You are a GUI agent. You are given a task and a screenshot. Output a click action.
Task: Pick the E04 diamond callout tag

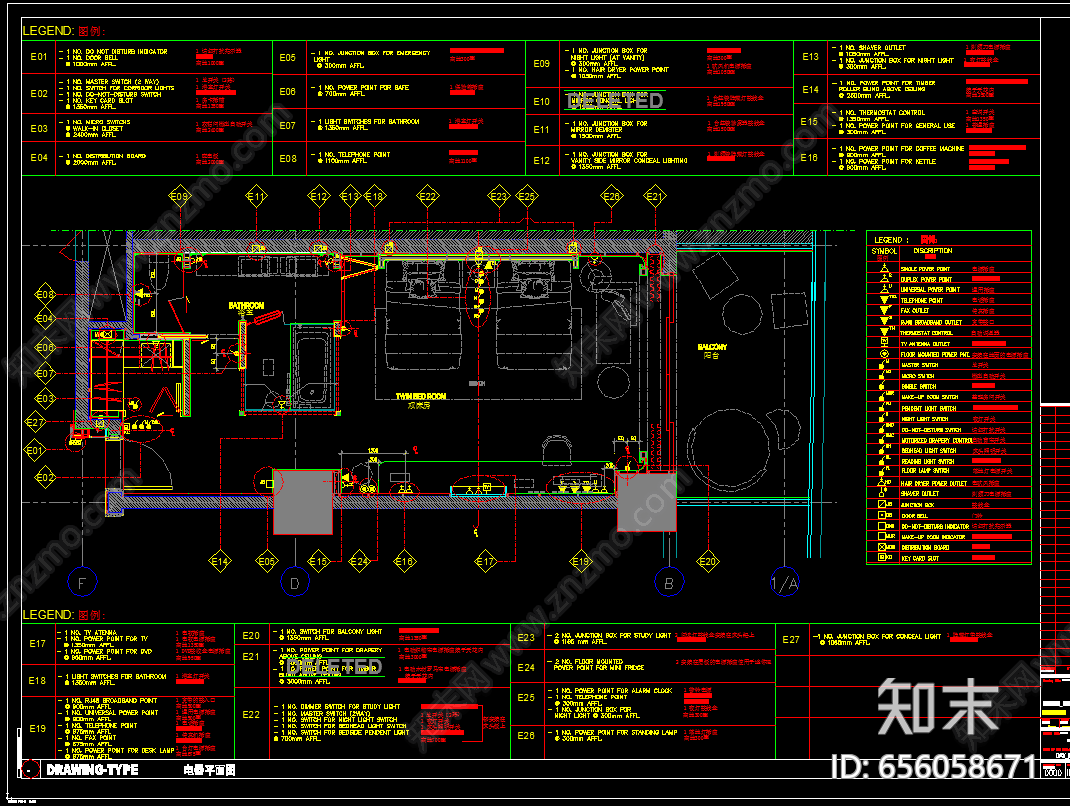tap(45, 318)
